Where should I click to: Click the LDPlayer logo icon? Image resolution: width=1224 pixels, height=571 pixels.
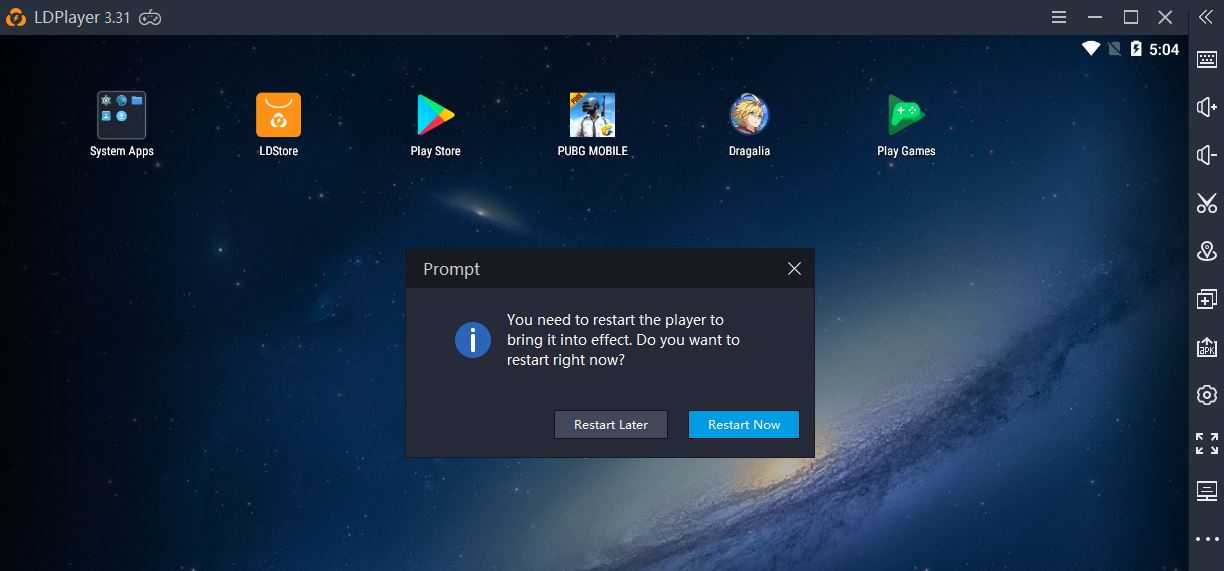tap(16, 17)
